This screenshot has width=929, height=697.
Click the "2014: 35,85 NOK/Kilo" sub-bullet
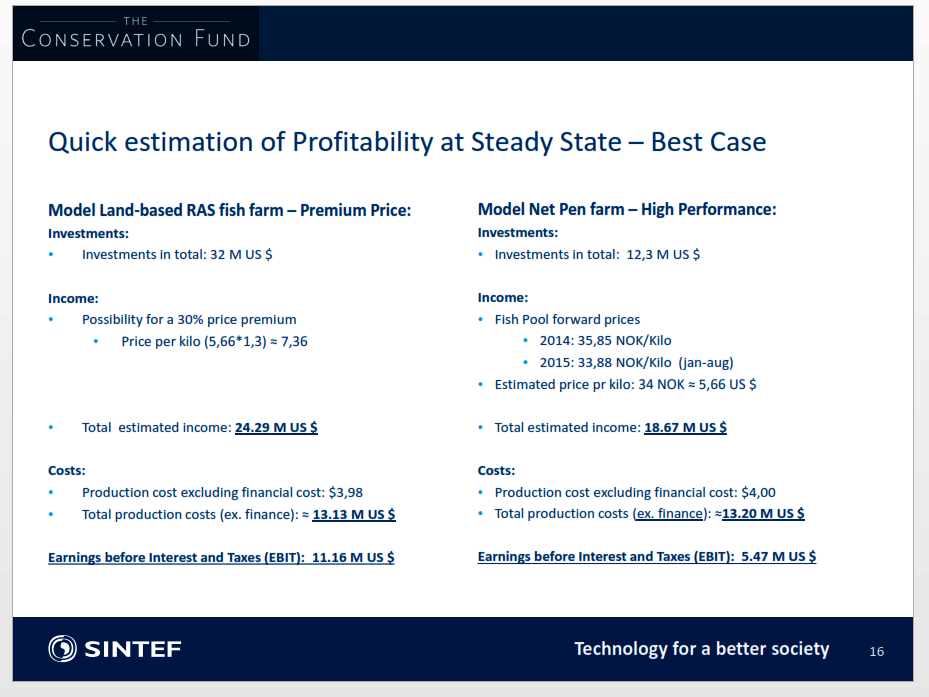(606, 341)
